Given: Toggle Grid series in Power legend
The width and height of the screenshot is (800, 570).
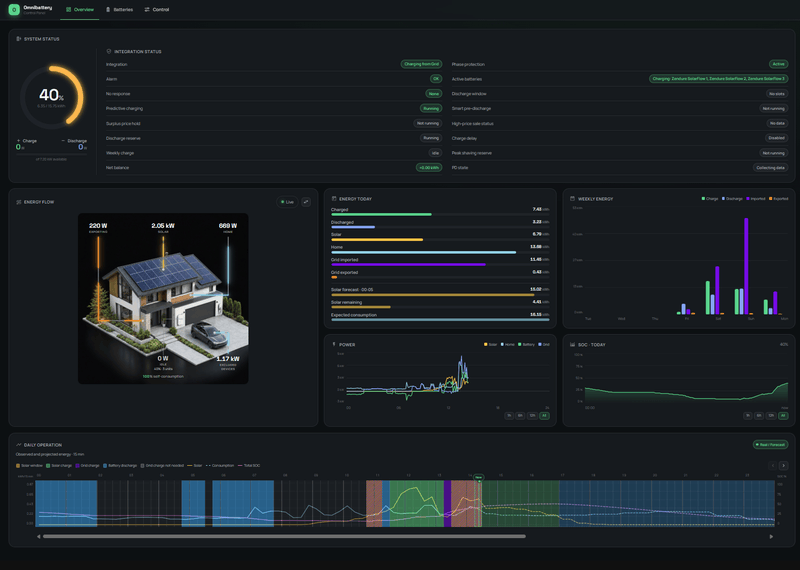Looking at the screenshot, I should point(544,344).
